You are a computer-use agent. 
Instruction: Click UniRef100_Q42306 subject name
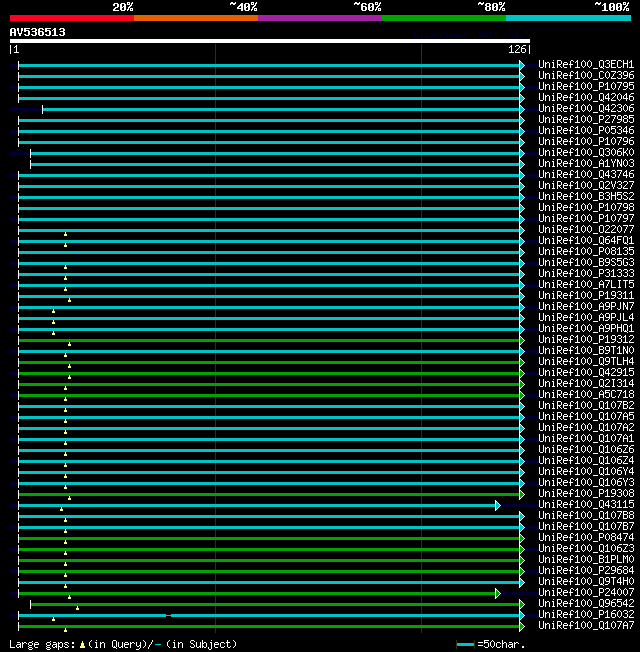(x=586, y=109)
